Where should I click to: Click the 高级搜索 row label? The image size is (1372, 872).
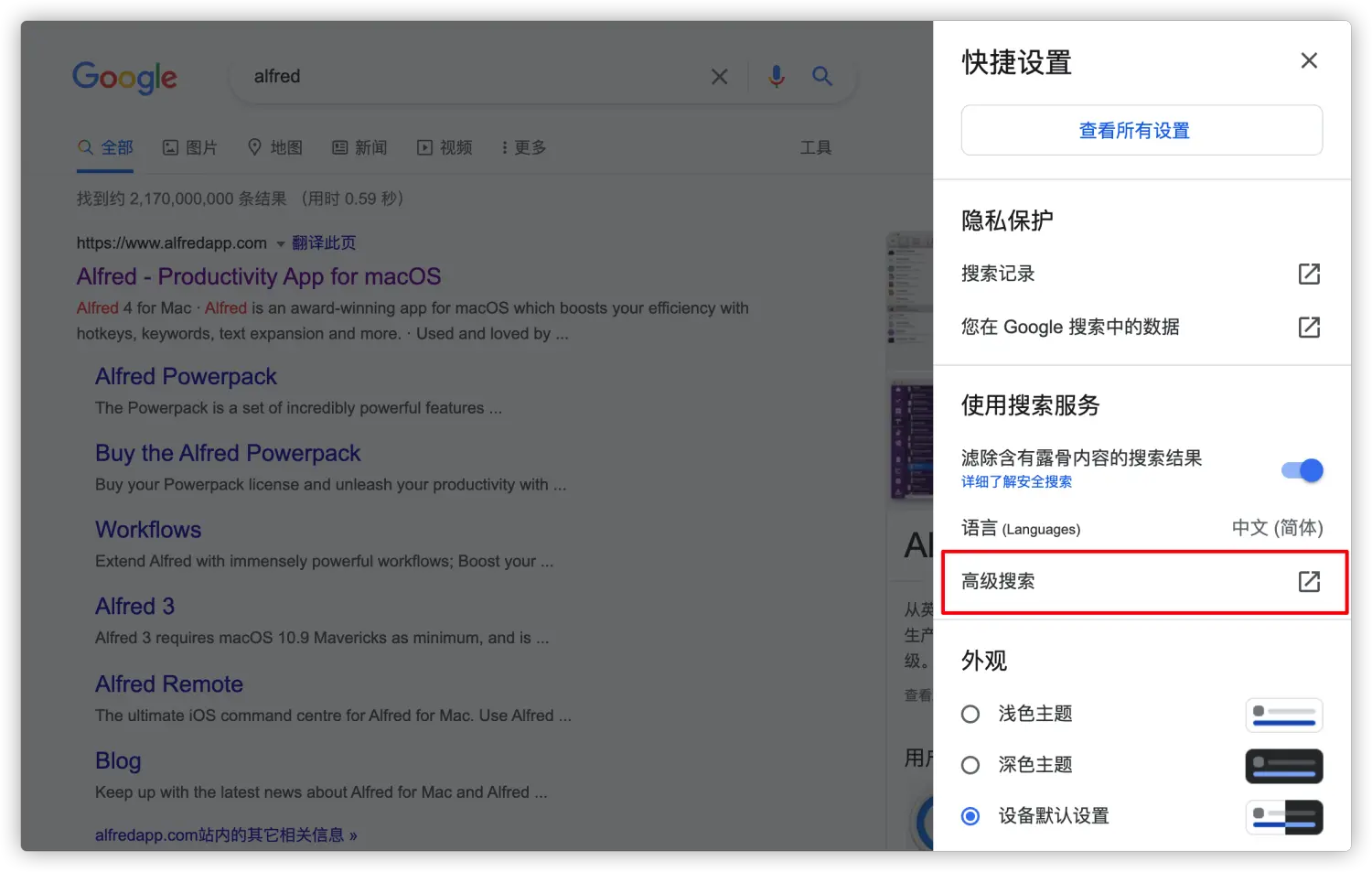coord(998,581)
